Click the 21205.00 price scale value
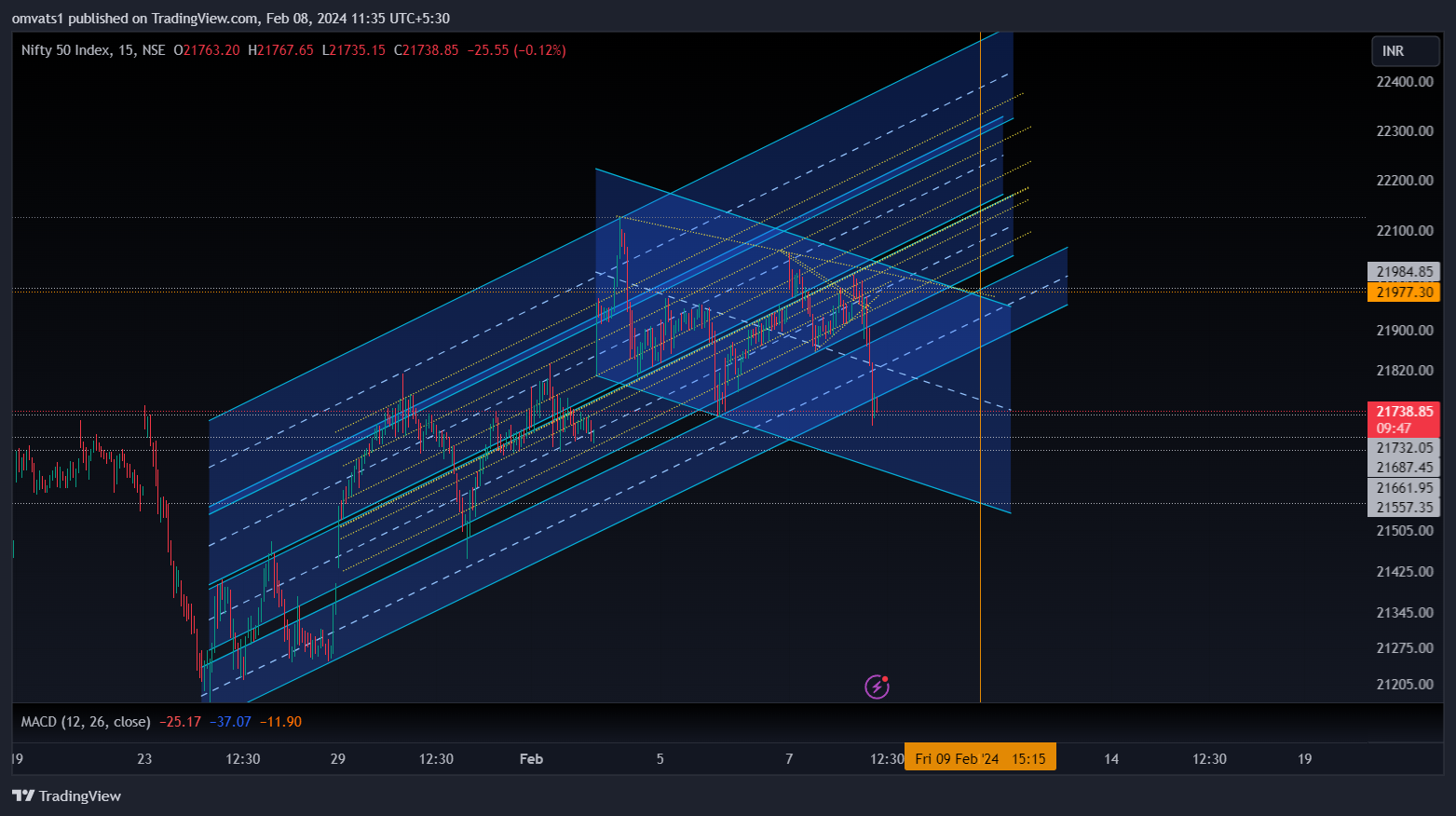This screenshot has height=816, width=1456. (1404, 685)
